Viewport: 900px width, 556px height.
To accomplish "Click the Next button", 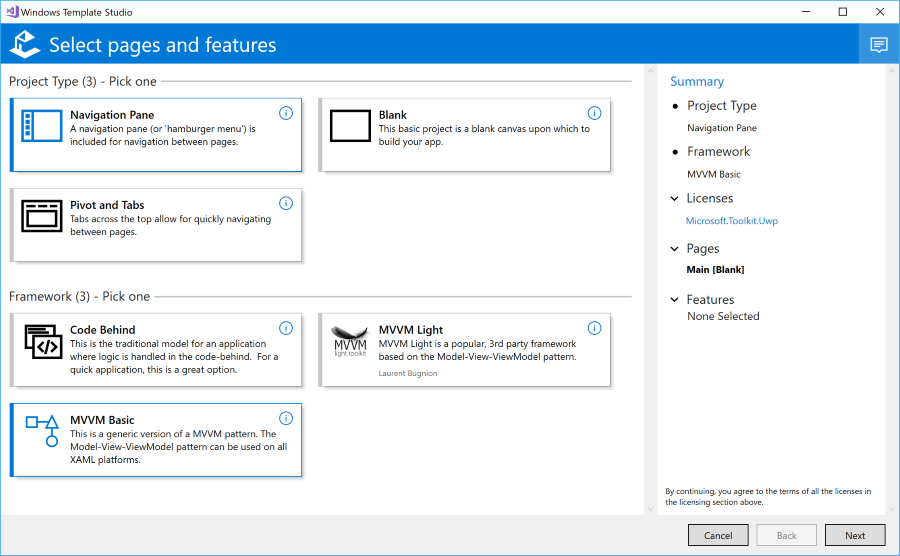I will 855,535.
